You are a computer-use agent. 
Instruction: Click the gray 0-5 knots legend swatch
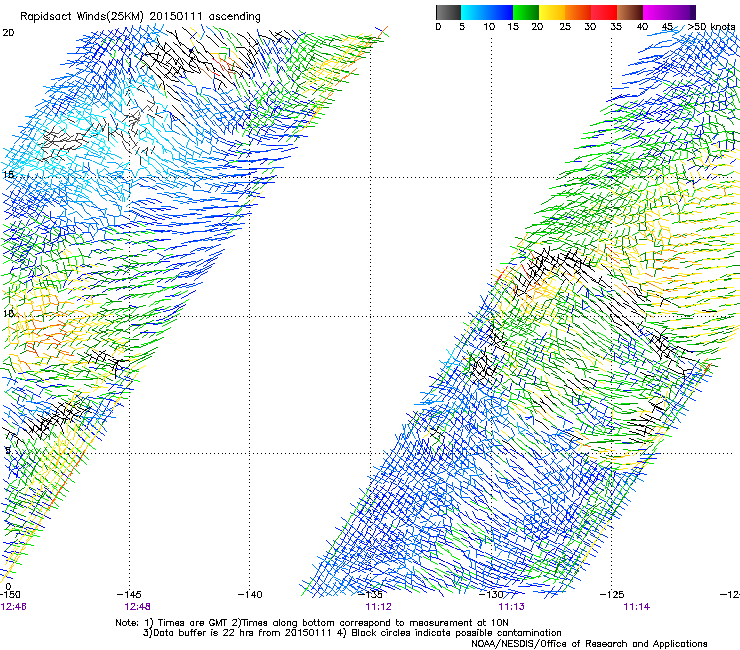[448, 12]
